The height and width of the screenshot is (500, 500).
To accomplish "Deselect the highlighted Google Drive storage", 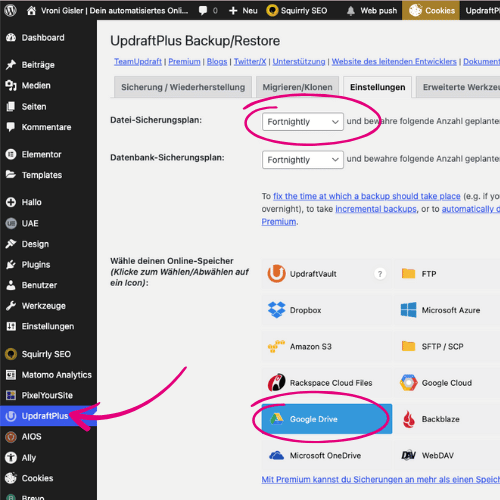I will 326,419.
